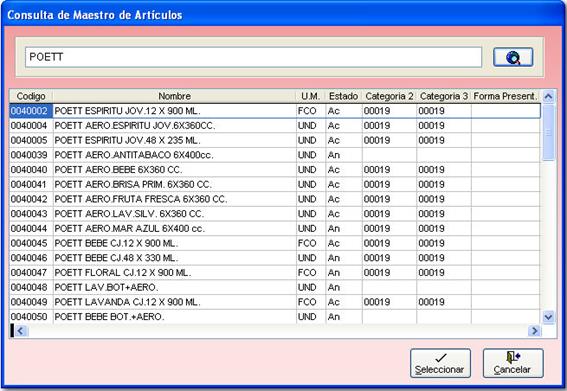
Task: Select code 0040044 cell
Action: coord(31,229)
